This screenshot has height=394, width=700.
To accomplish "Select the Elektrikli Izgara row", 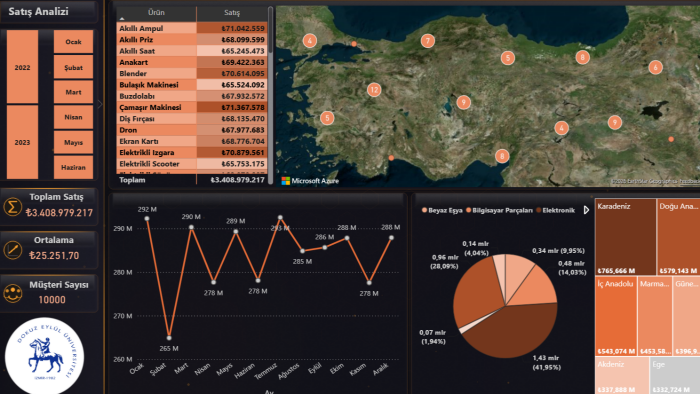I will coord(192,153).
